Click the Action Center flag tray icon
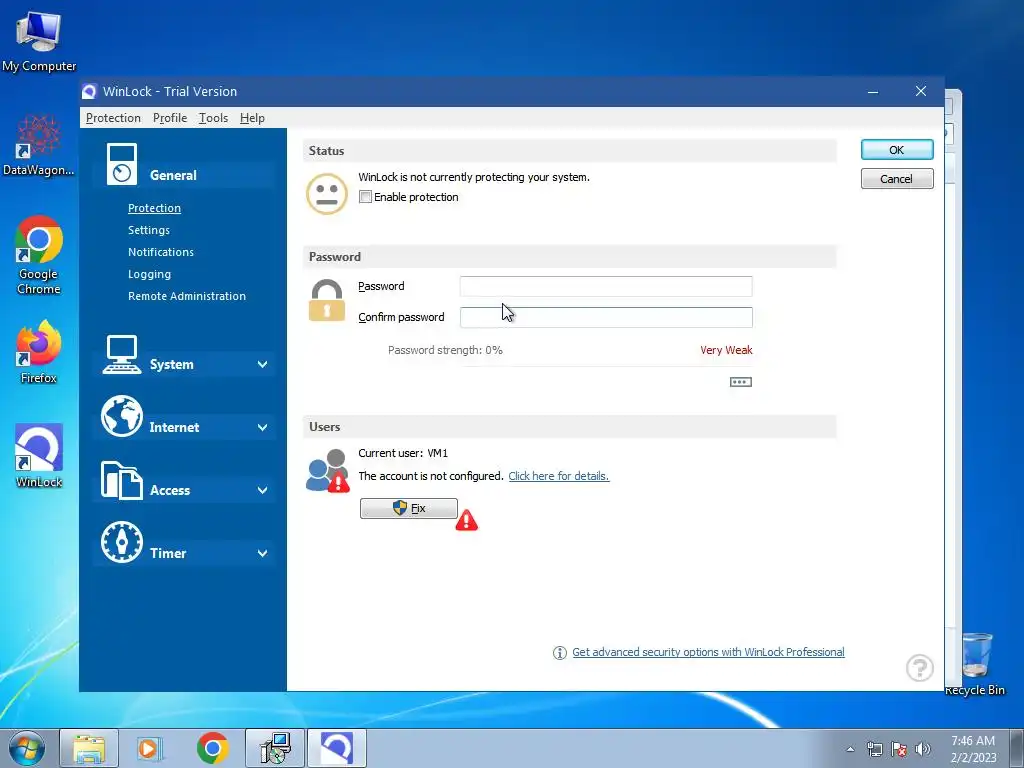This screenshot has width=1024, height=768. tap(899, 749)
